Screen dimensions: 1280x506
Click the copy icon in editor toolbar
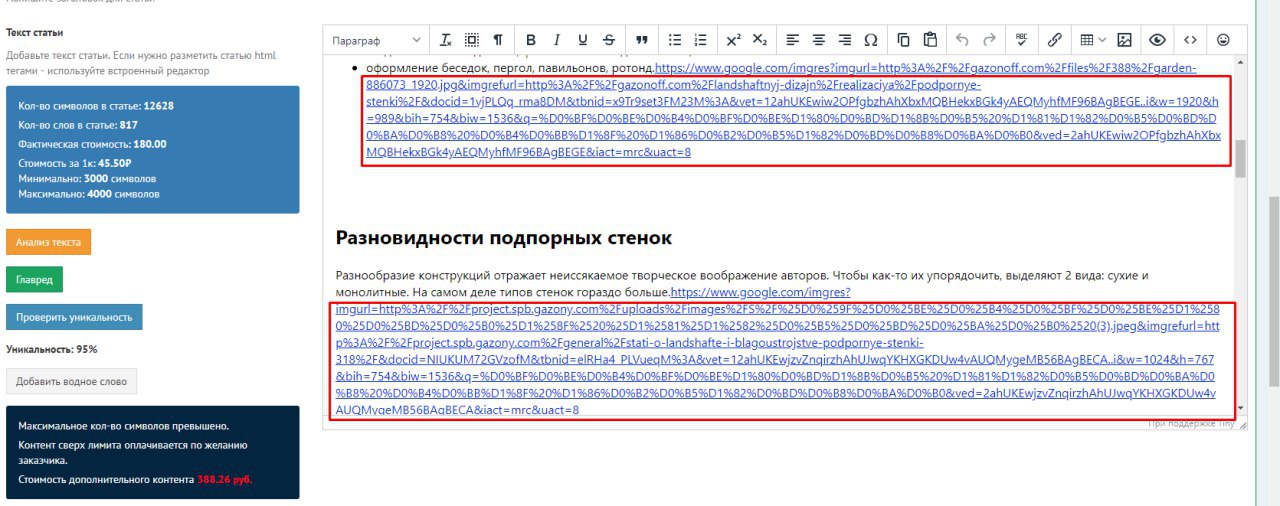[x=904, y=40]
